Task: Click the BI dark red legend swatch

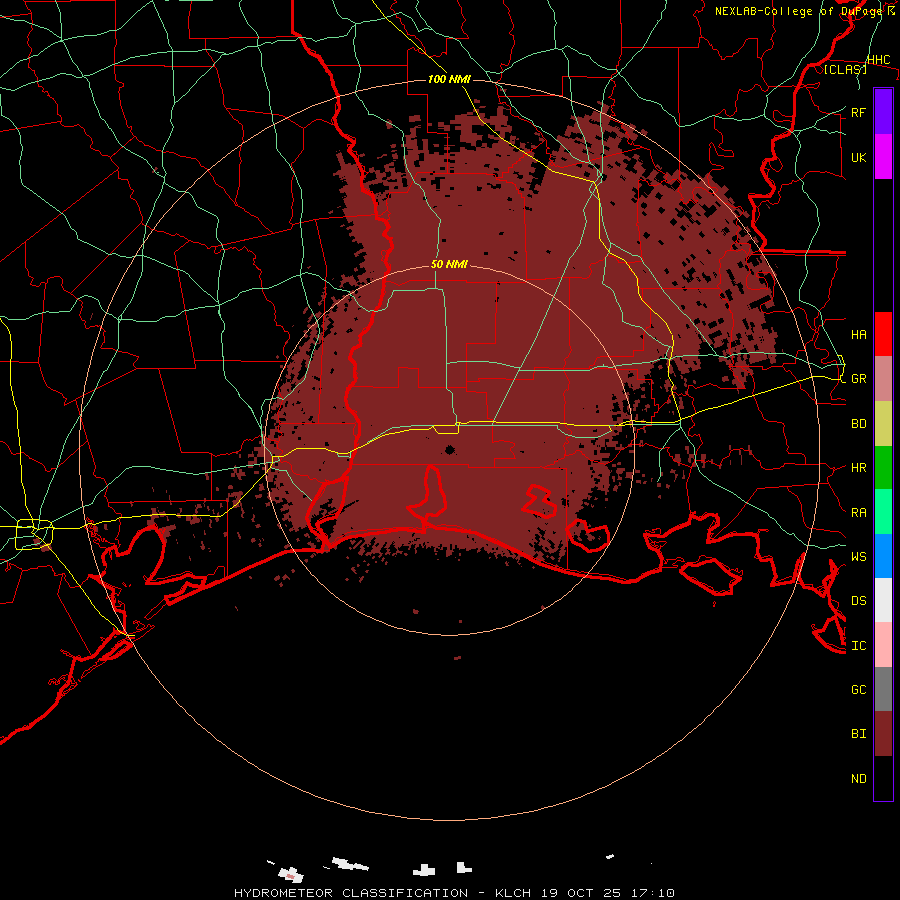Action: click(883, 734)
